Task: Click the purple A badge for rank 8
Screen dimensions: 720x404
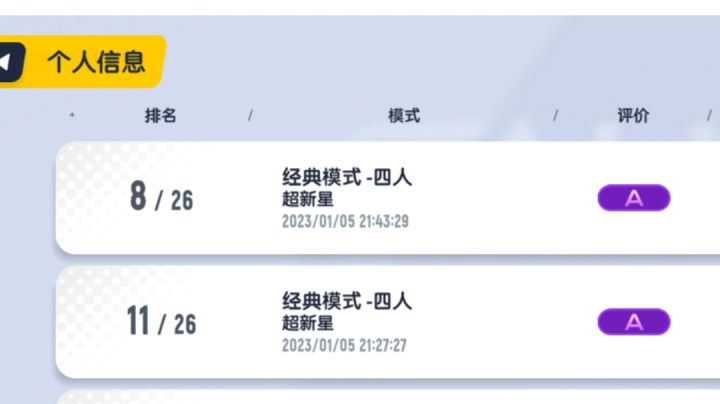Action: coord(633,198)
